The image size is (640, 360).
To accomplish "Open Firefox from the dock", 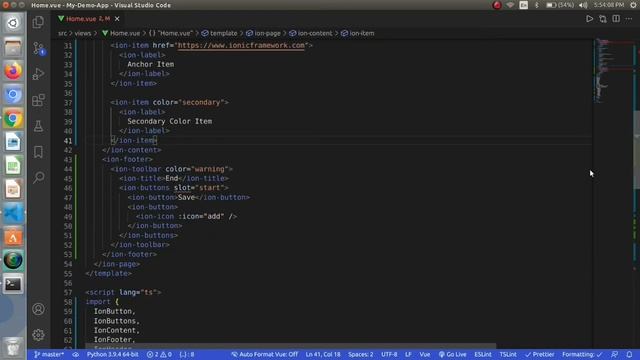I will click(13, 71).
